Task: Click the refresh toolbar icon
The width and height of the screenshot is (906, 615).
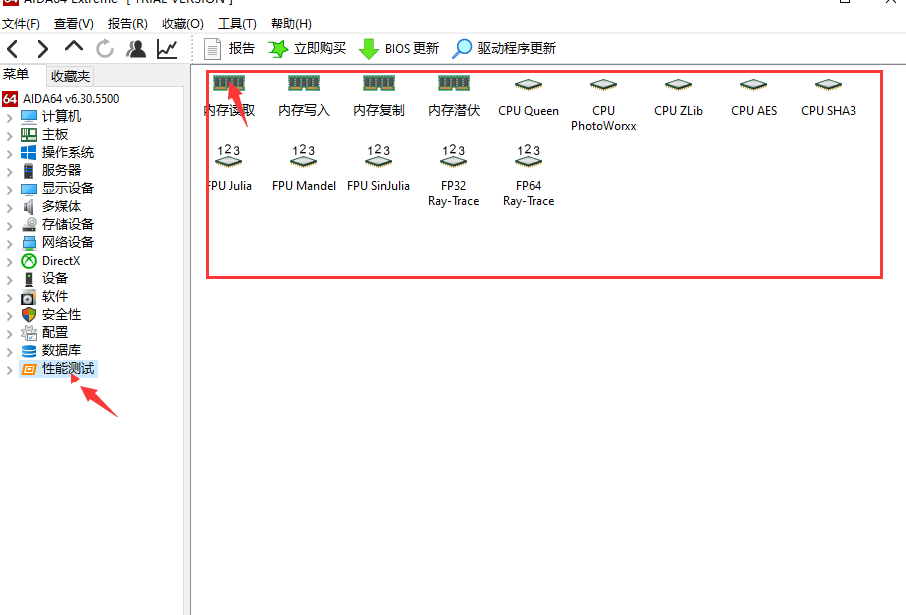Action: pos(105,48)
